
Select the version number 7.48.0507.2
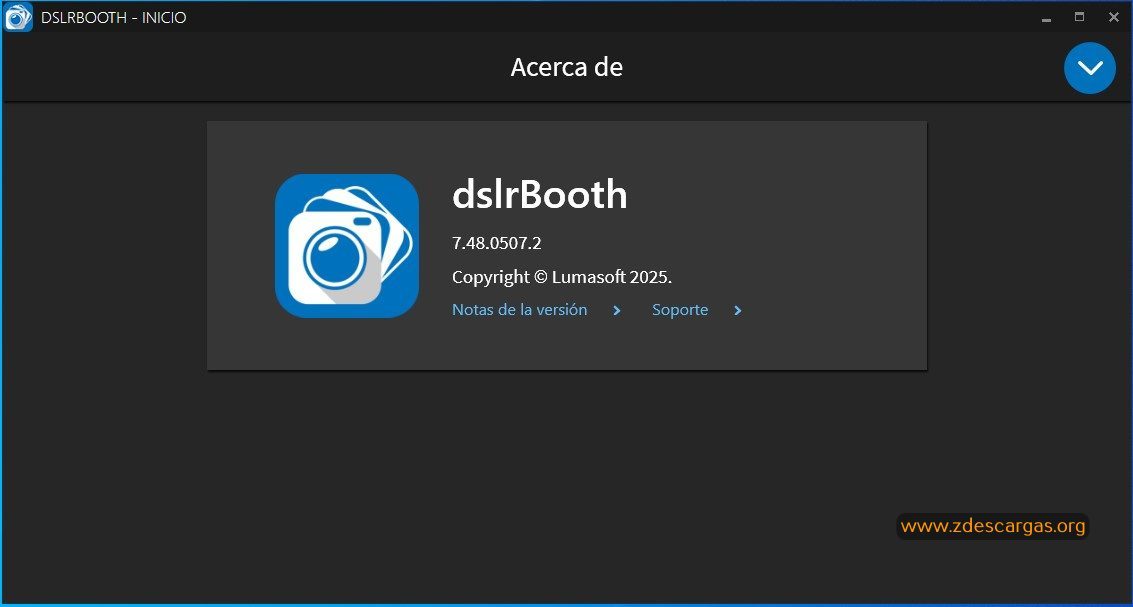pyautogui.click(x=496, y=244)
